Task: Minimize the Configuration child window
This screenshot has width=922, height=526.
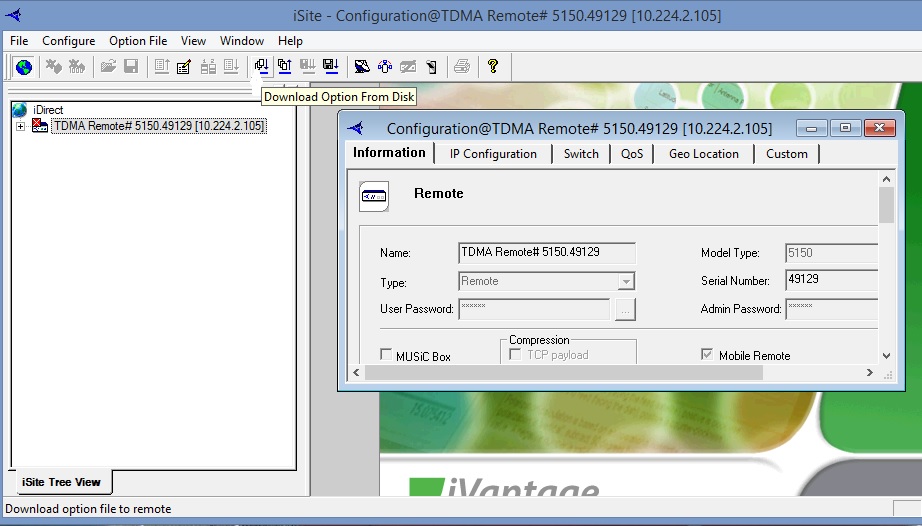Action: click(x=811, y=128)
